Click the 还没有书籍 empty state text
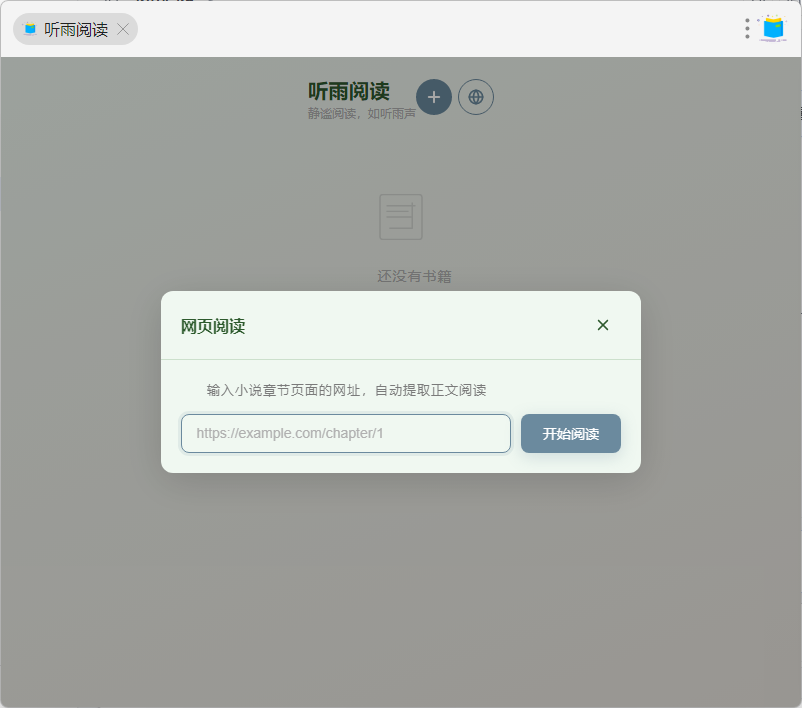This screenshot has height=708, width=802. (x=414, y=276)
